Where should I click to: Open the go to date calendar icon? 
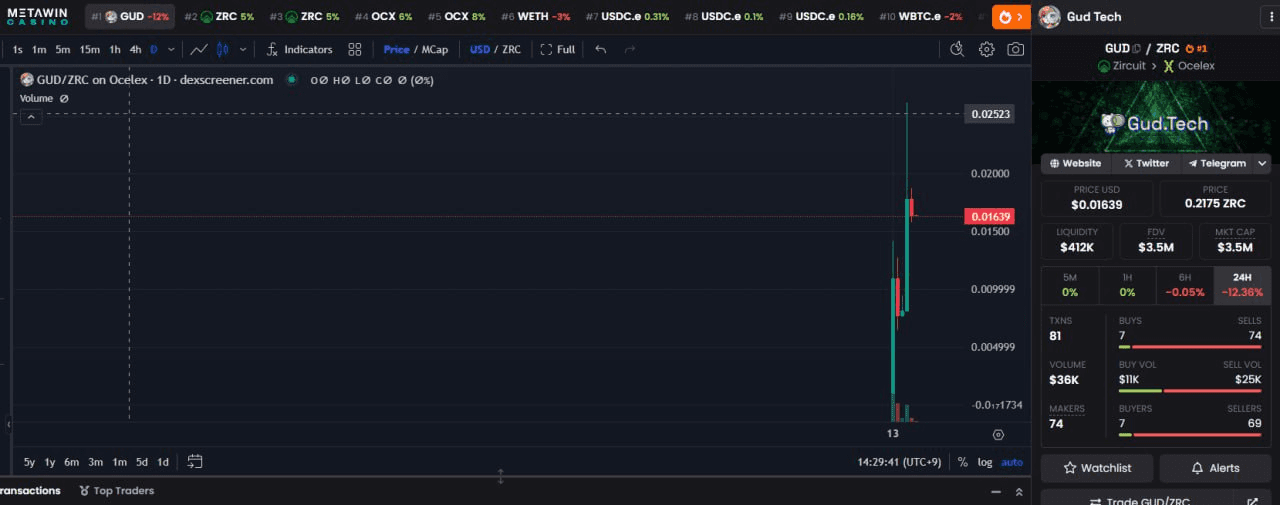point(195,462)
